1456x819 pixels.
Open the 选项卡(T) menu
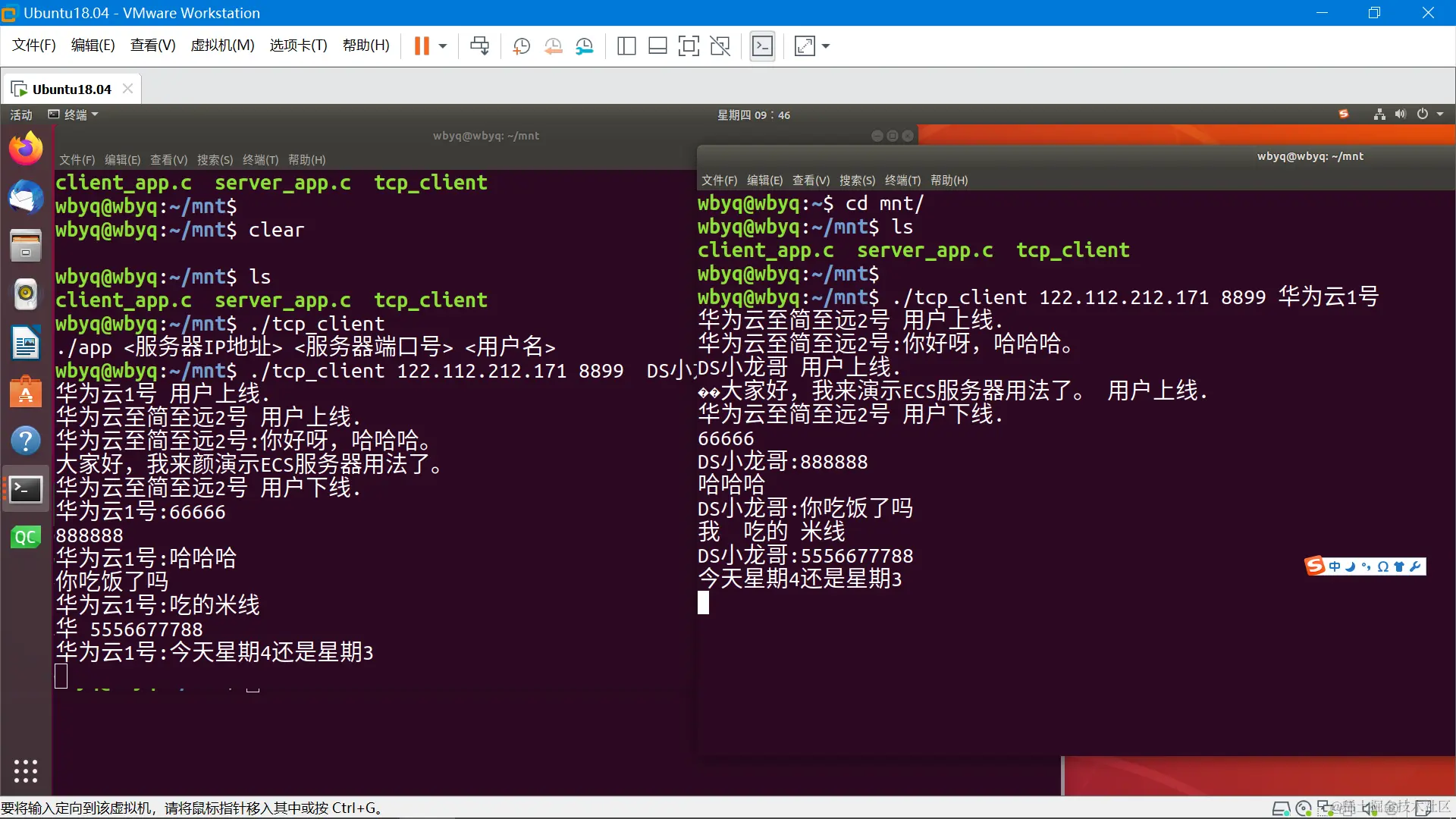tap(298, 45)
